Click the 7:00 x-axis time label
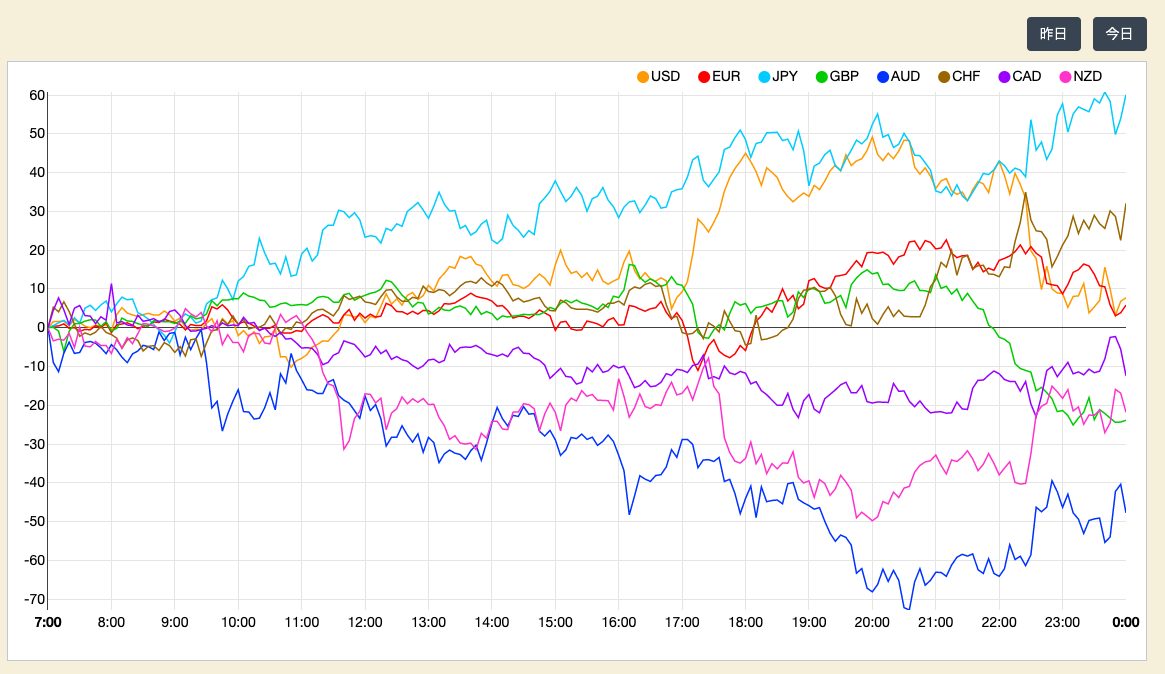Viewport: 1165px width, 674px height. point(48,622)
